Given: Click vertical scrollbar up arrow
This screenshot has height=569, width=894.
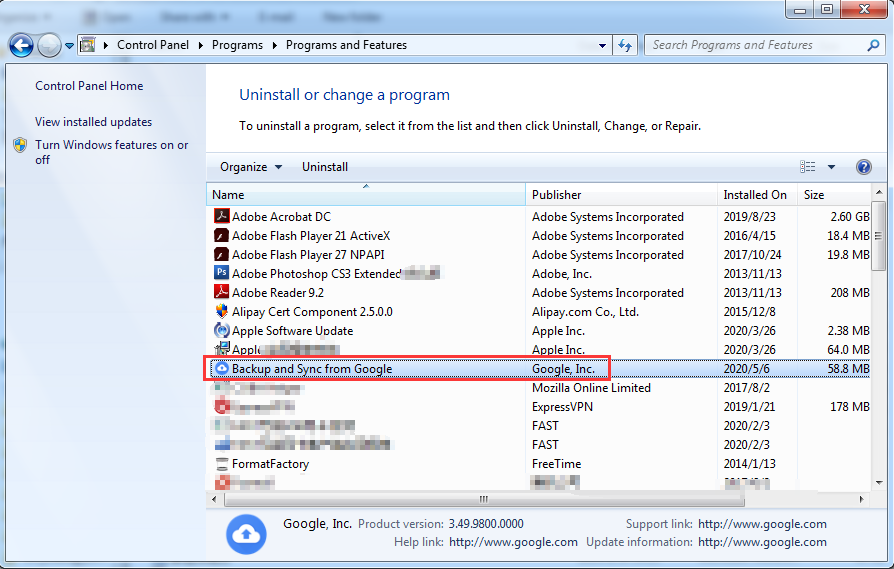Looking at the screenshot, I should click(879, 192).
